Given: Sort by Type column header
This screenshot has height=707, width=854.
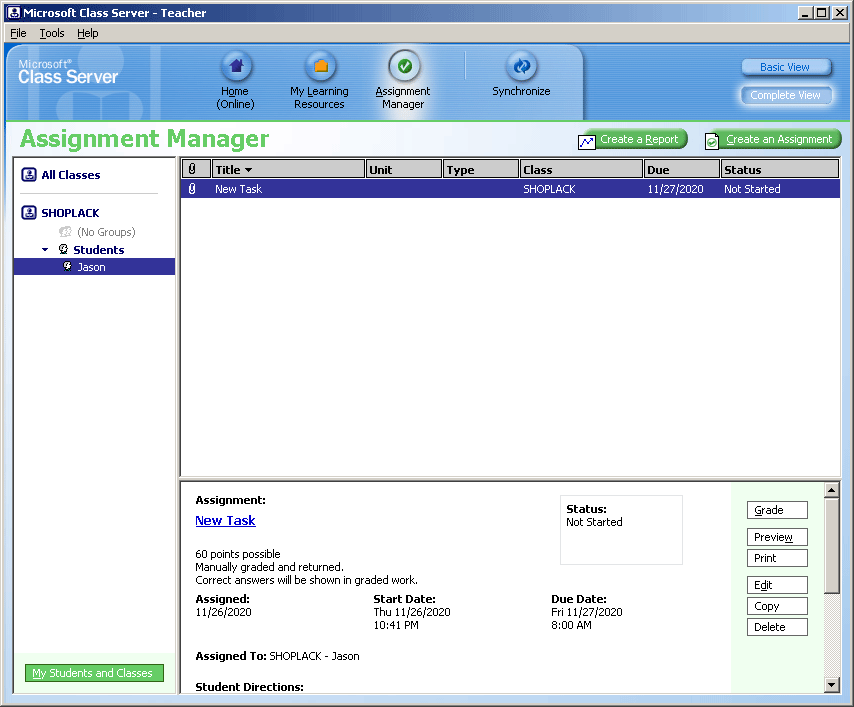Looking at the screenshot, I should point(481,169).
